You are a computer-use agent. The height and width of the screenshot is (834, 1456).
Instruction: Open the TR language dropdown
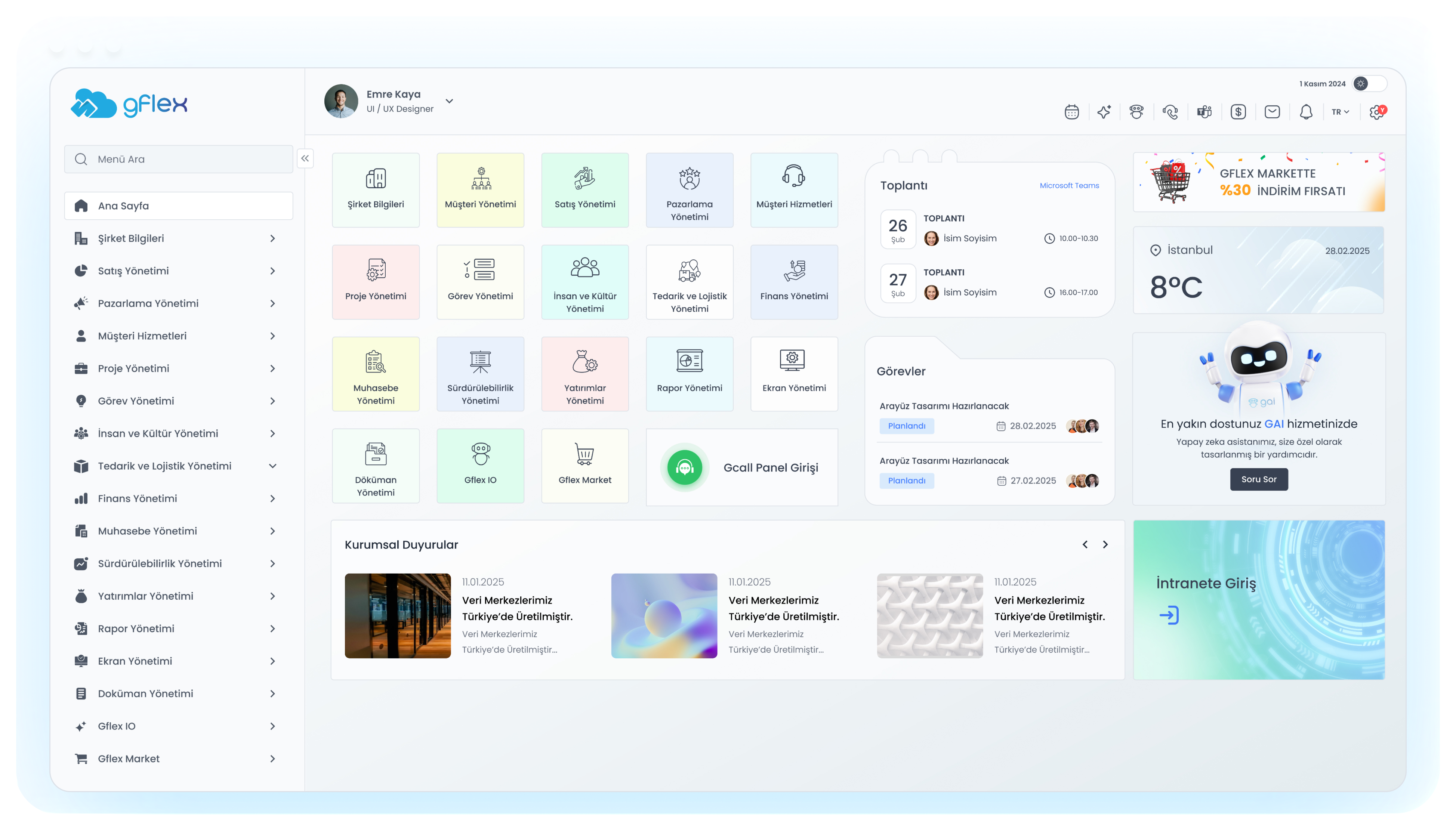(1340, 112)
